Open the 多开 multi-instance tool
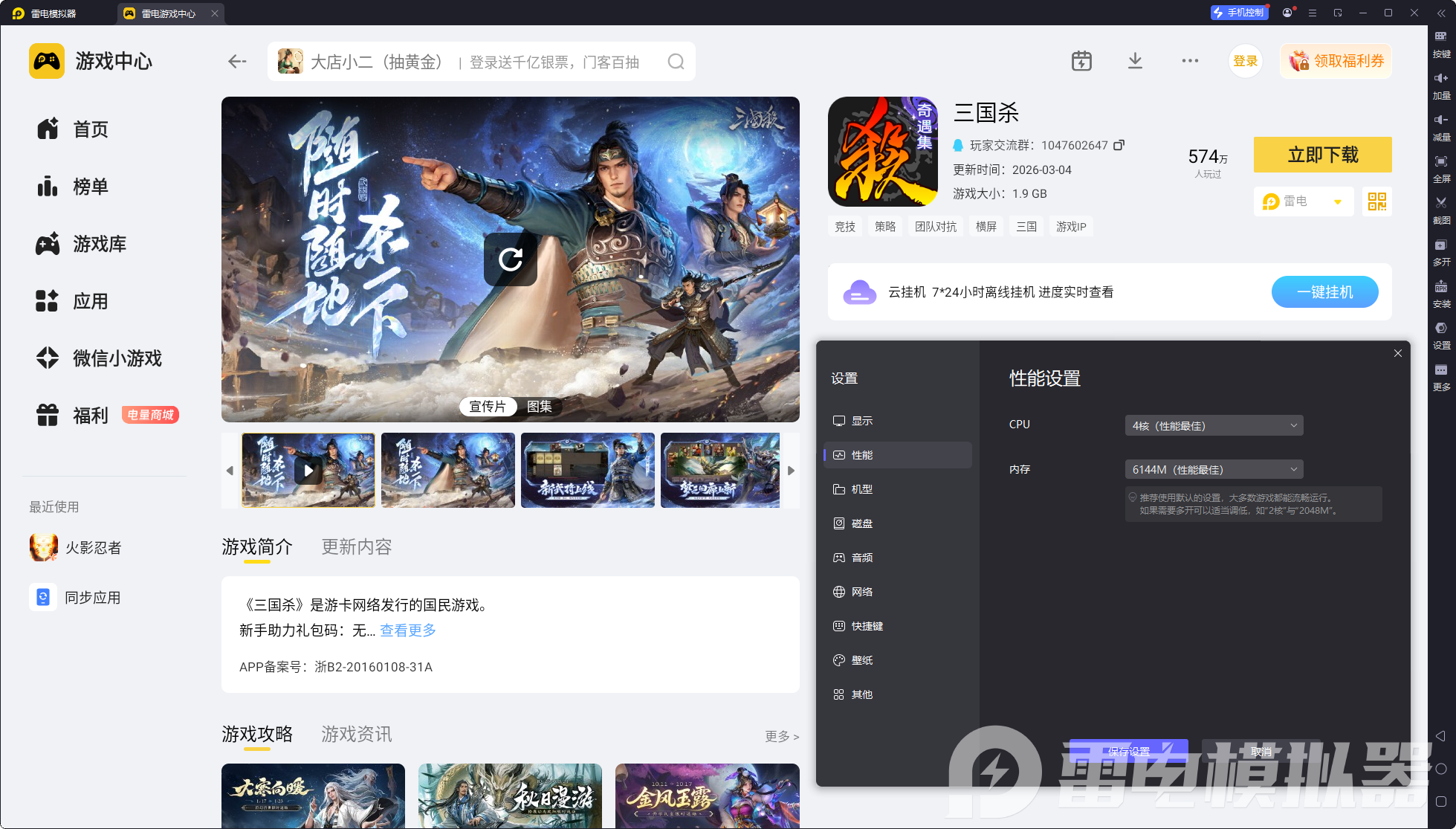Viewport: 1456px width, 829px height. tap(1441, 252)
